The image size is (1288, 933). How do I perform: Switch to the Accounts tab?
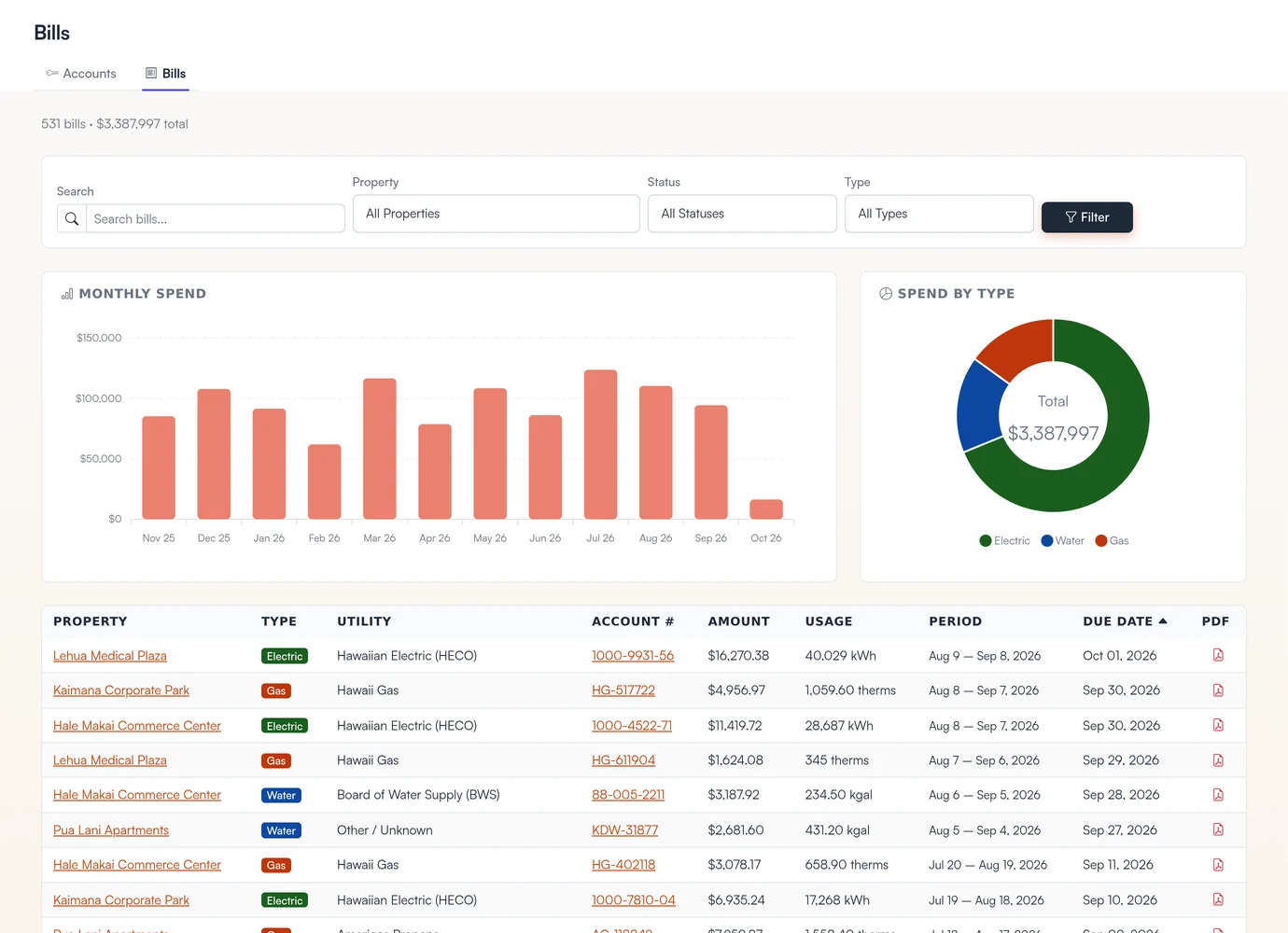pyautogui.click(x=81, y=74)
